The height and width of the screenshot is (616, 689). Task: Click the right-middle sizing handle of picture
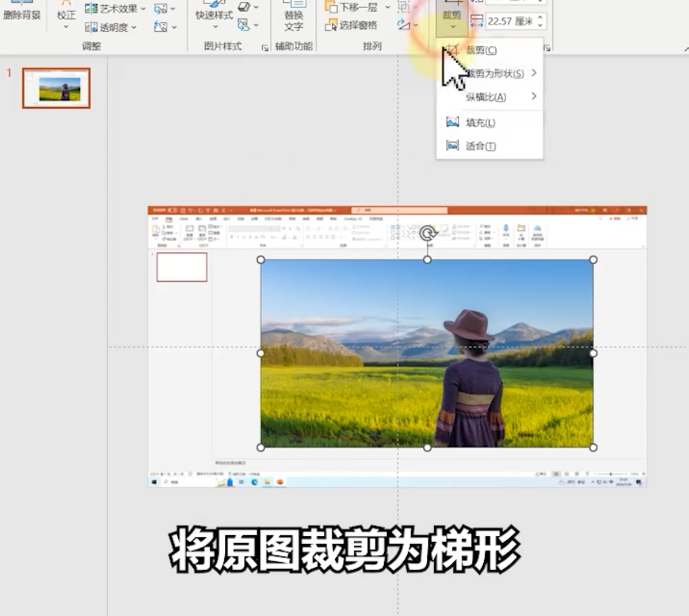[593, 353]
